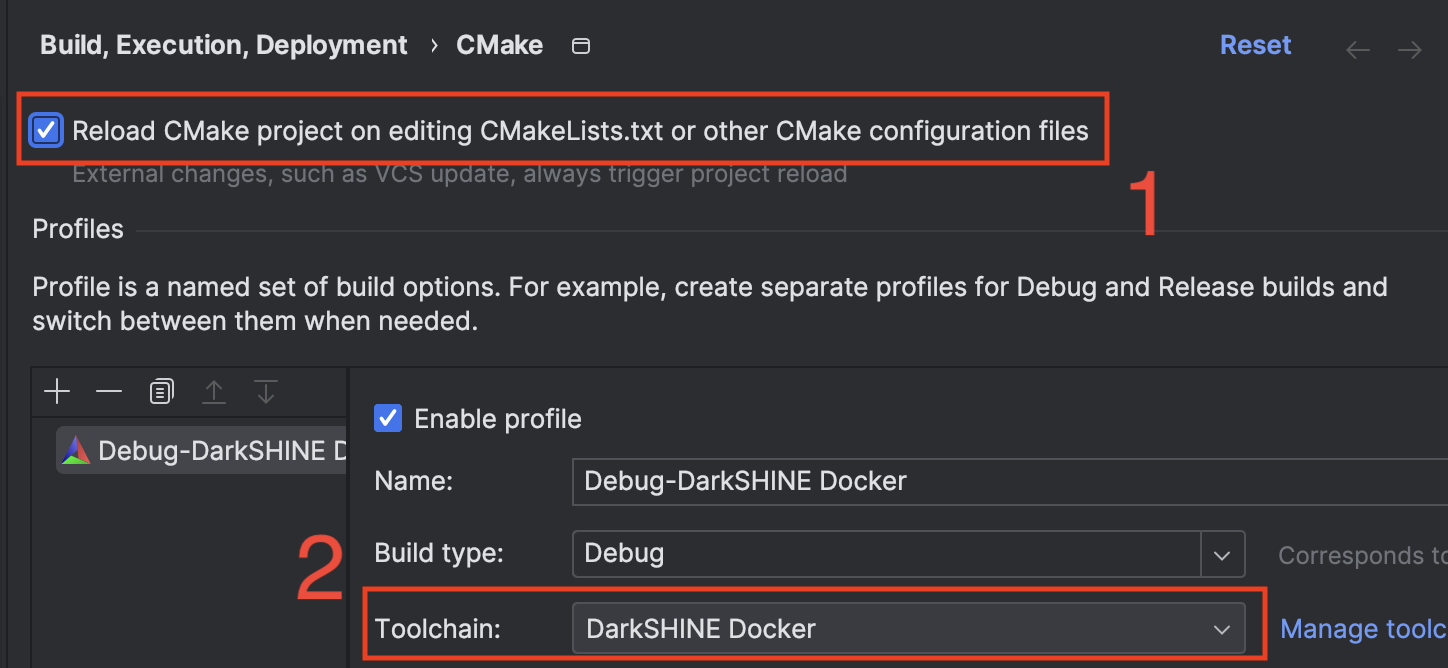1448x668 pixels.
Task: Click the Build type field showing Debug
Action: (887, 554)
